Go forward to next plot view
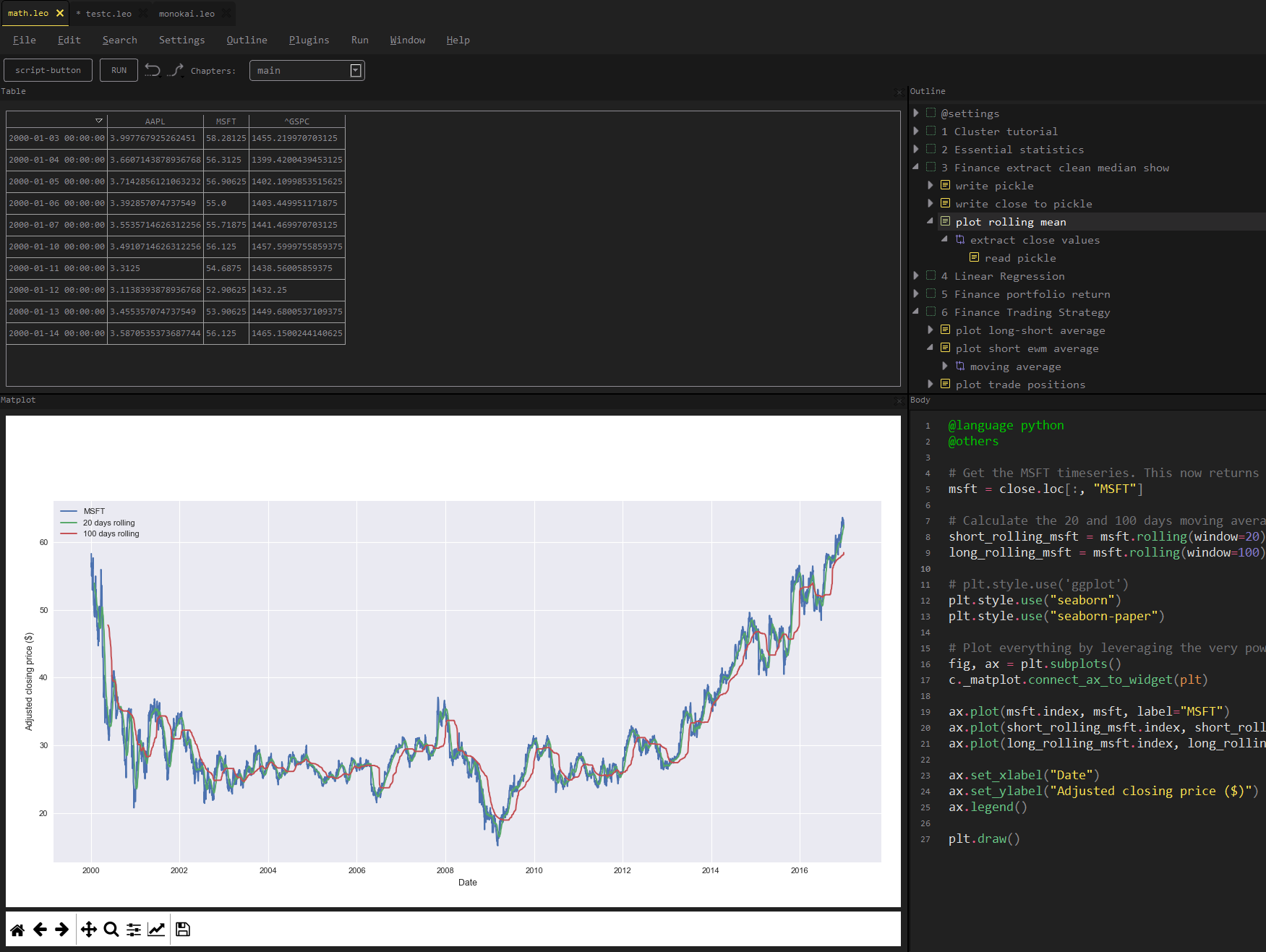Viewport: 1266px width, 952px height. [x=62, y=930]
